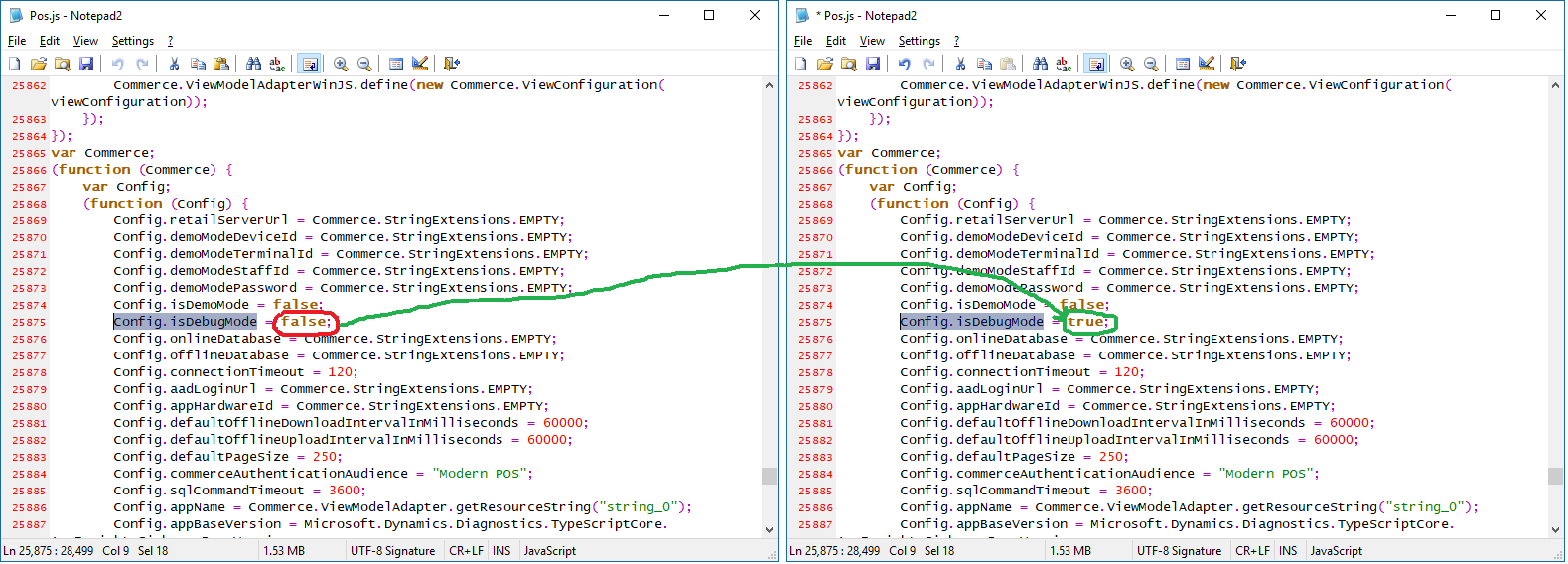Open Edit menu in right window
This screenshot has width=1568, height=564.
pyautogui.click(x=836, y=41)
